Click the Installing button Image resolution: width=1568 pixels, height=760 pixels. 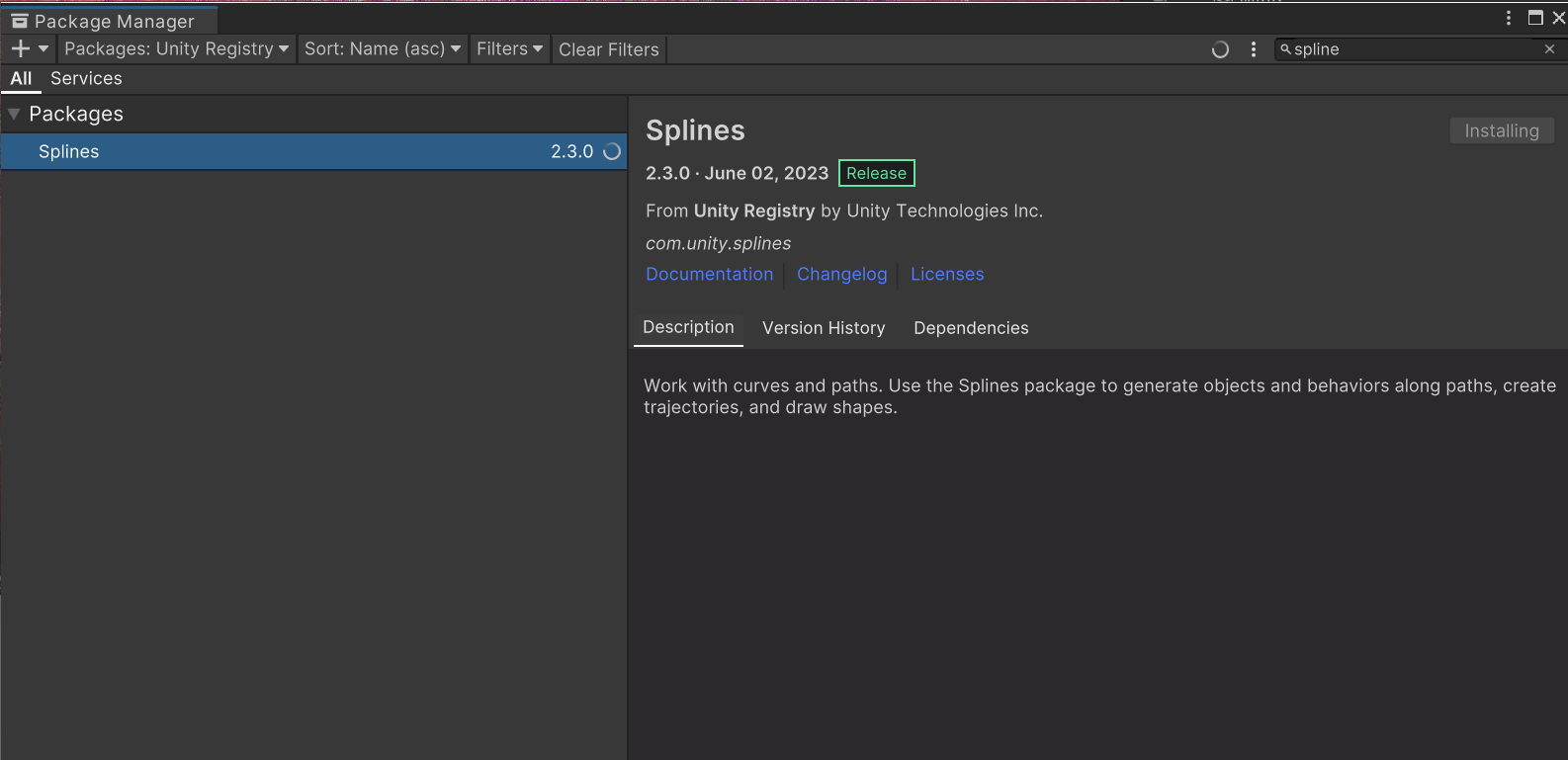[1502, 130]
